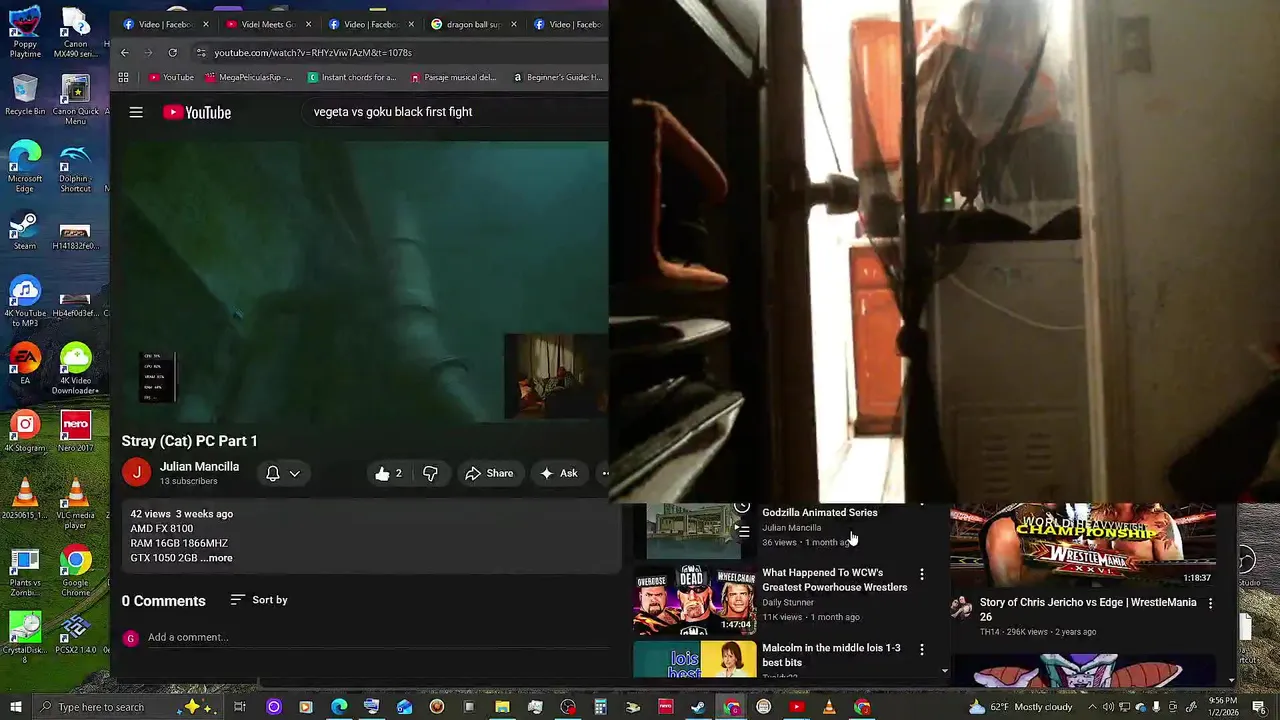Viewport: 1280px width, 720px height.
Task: Open Task View on the taskbar
Action: tap(240, 707)
